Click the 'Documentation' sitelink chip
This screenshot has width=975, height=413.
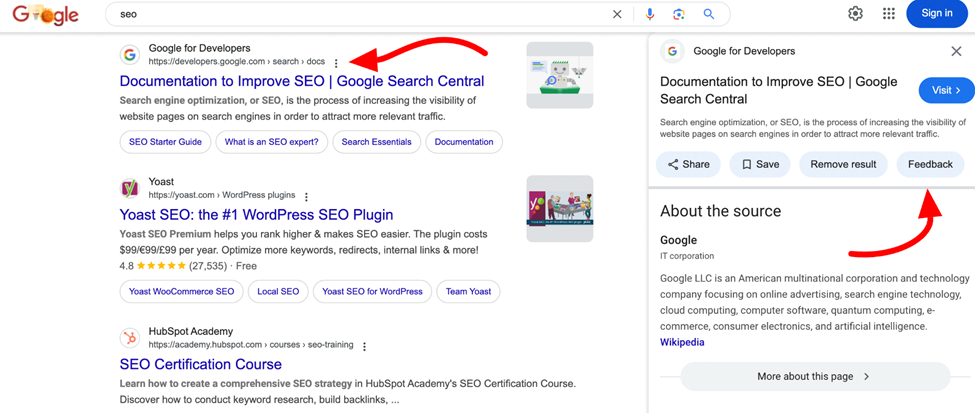[464, 142]
